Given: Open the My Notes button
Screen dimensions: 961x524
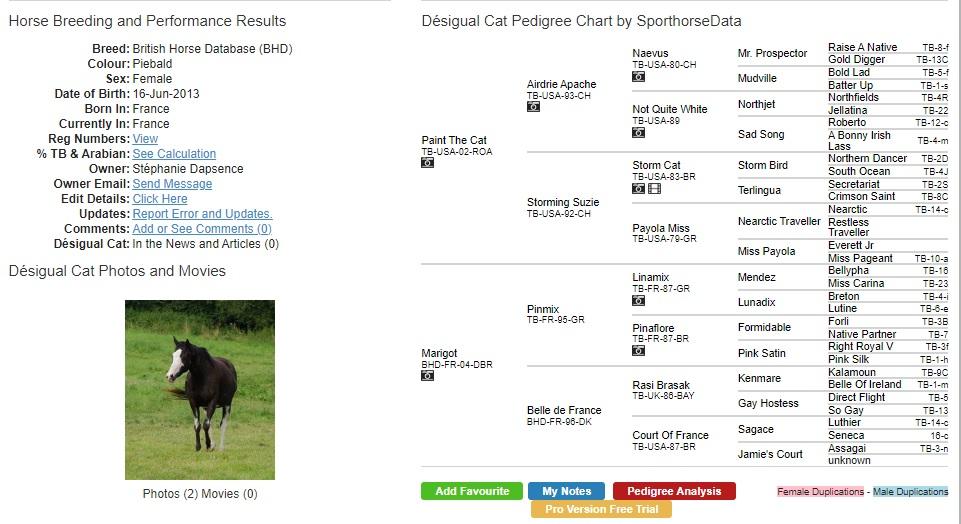Looking at the screenshot, I should (566, 491).
